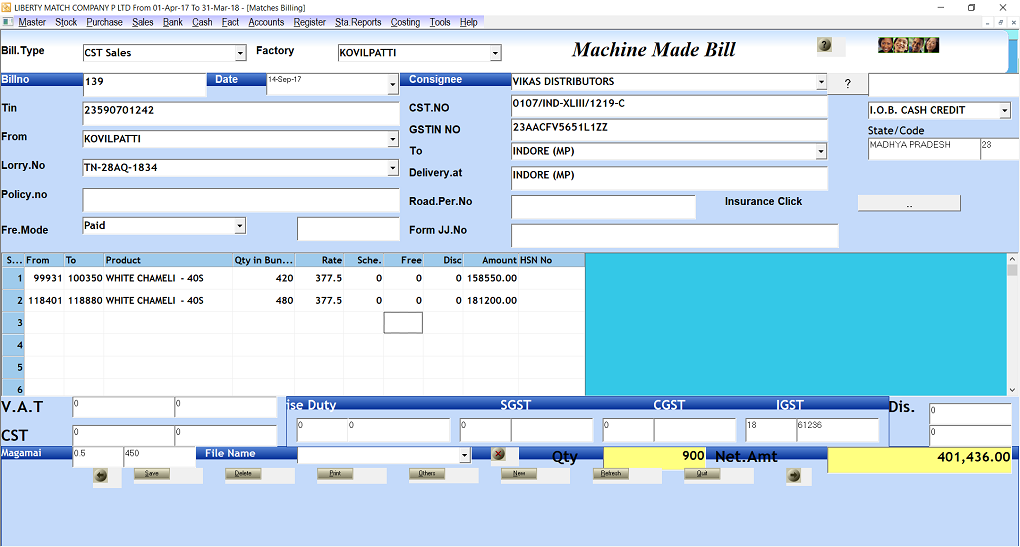Click the grid's vertical scrollbar down arrow
Viewport: 1020px width, 547px height.
click(1013, 389)
